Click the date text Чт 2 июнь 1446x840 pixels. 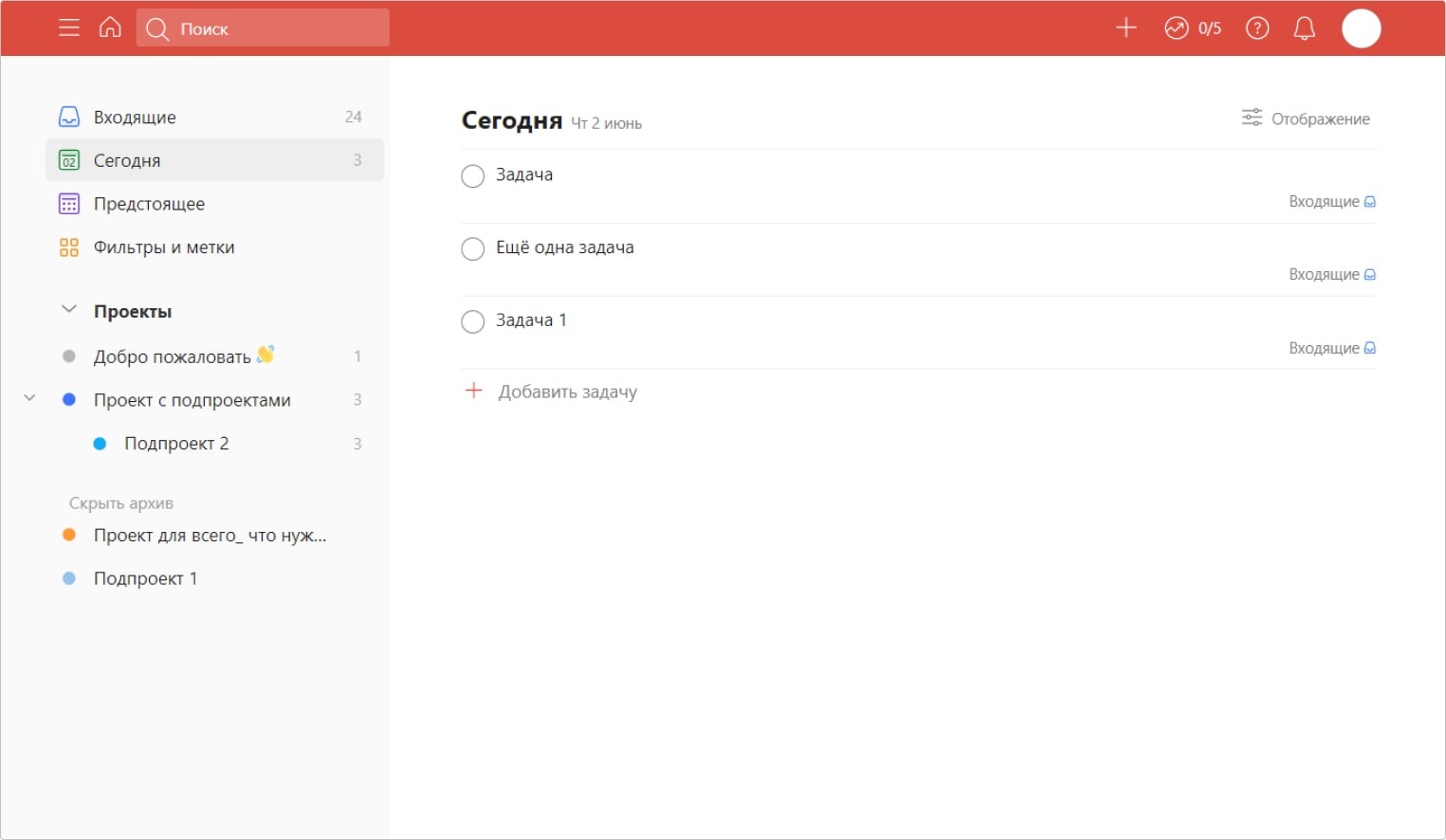[606, 123]
